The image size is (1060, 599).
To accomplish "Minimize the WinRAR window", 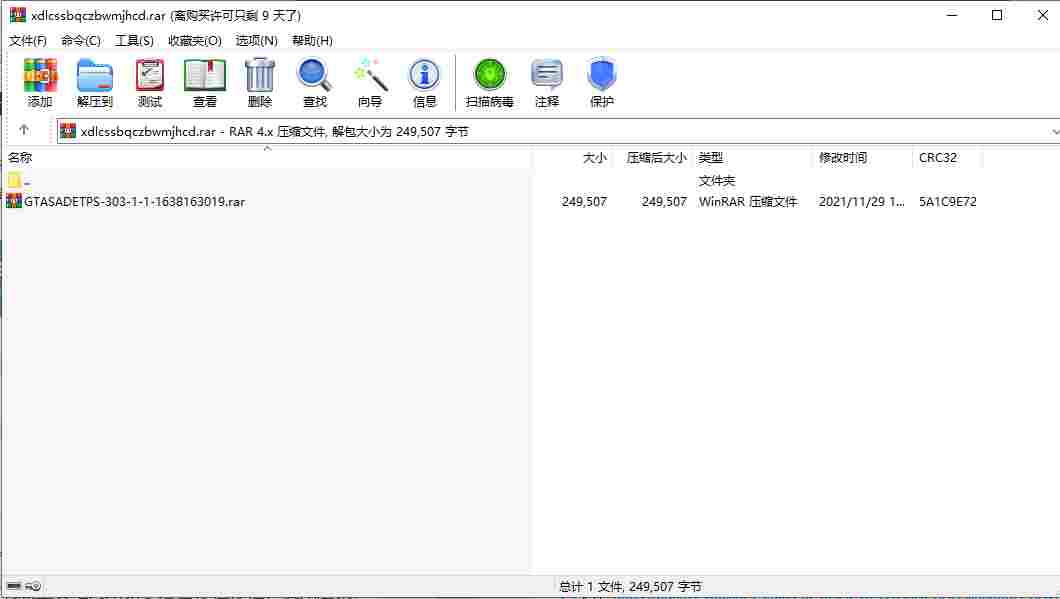I will coord(953,15).
